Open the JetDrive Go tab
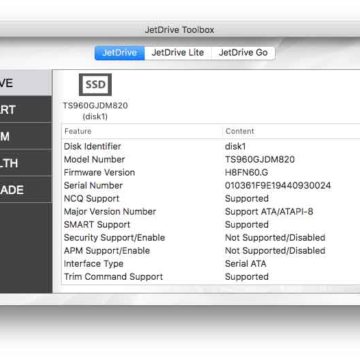This screenshot has height=360, width=360. pyautogui.click(x=243, y=53)
